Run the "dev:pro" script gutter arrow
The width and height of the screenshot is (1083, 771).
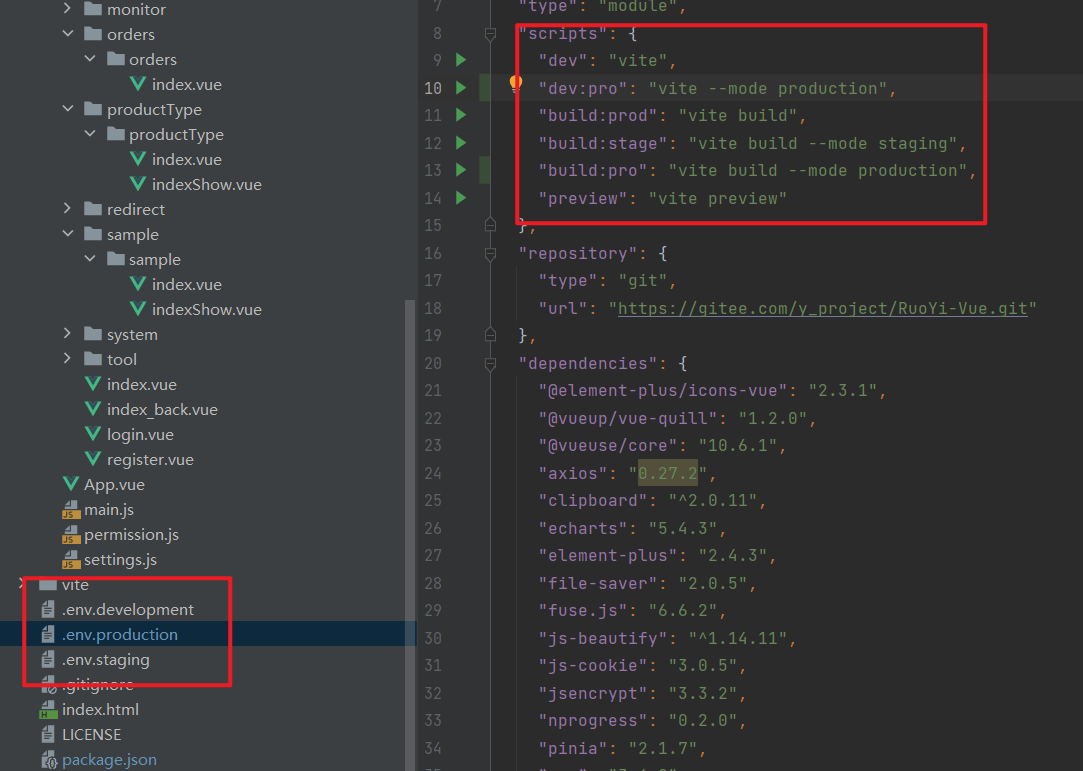click(461, 88)
